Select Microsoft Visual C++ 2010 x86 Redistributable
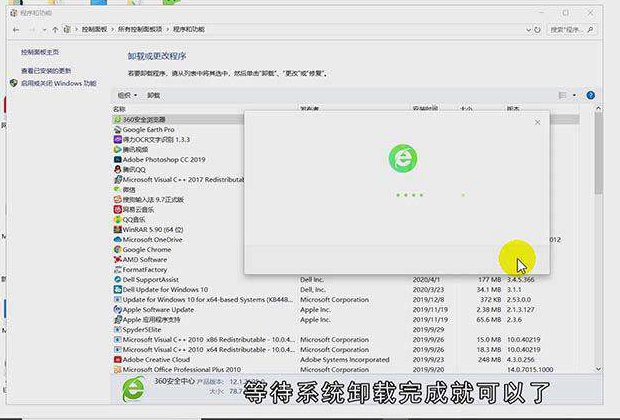This screenshot has height=420, width=620. point(346,340)
